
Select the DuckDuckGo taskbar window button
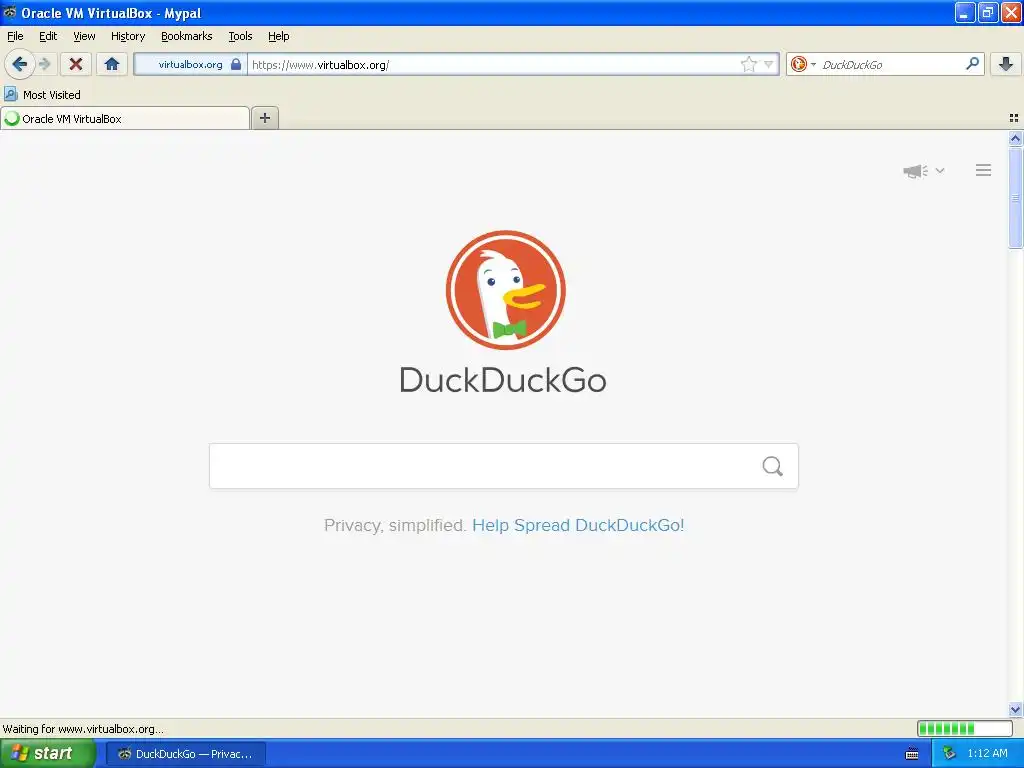[x=185, y=754]
